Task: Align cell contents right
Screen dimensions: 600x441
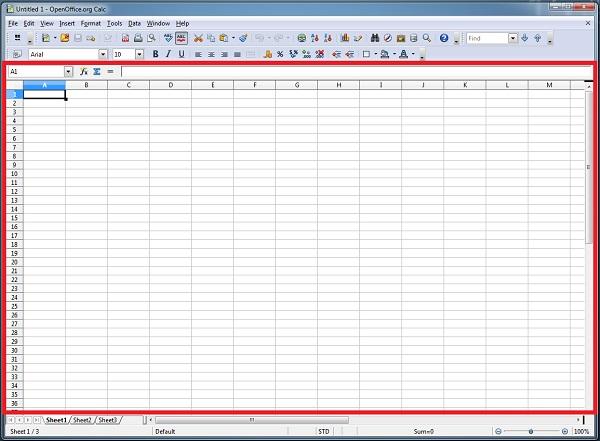Action: coord(224,54)
